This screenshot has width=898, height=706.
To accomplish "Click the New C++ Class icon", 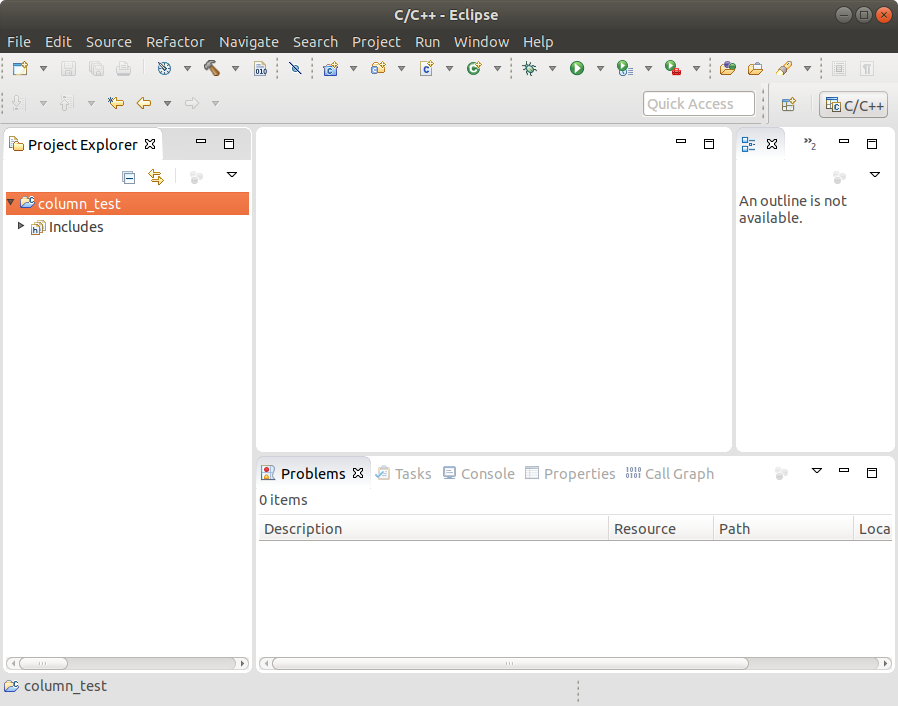I will (x=474, y=69).
